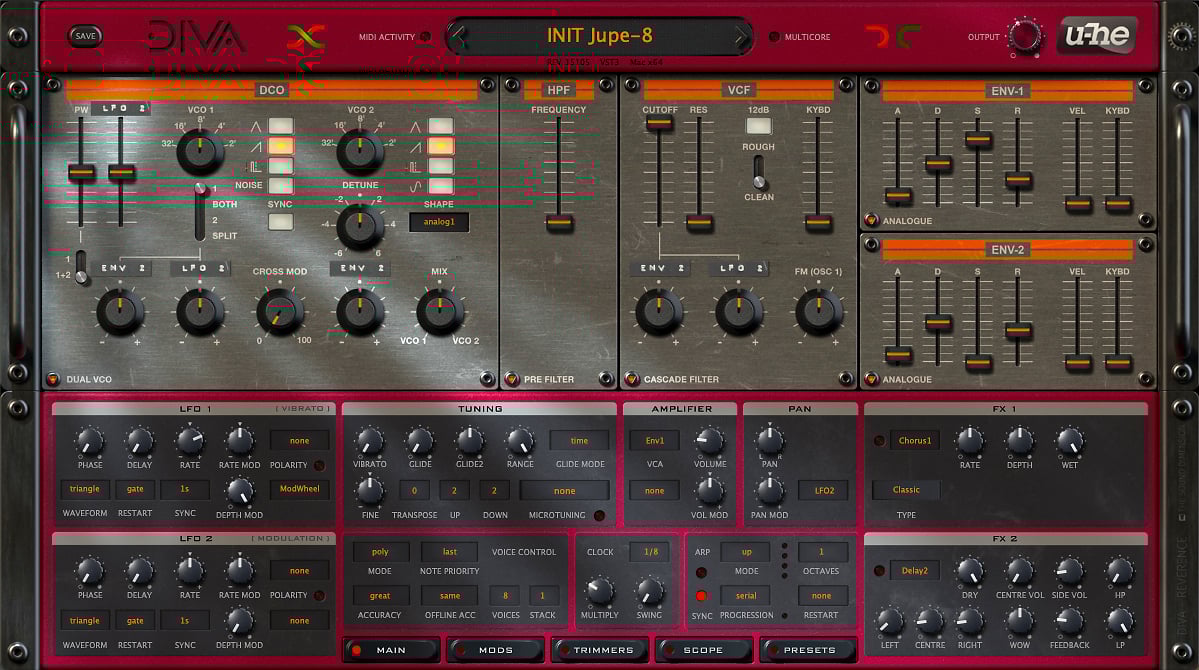Image resolution: width=1199 pixels, height=670 pixels.
Task: Open the ENV-1 ANALOGUE model selector triangle
Action: pos(871,221)
